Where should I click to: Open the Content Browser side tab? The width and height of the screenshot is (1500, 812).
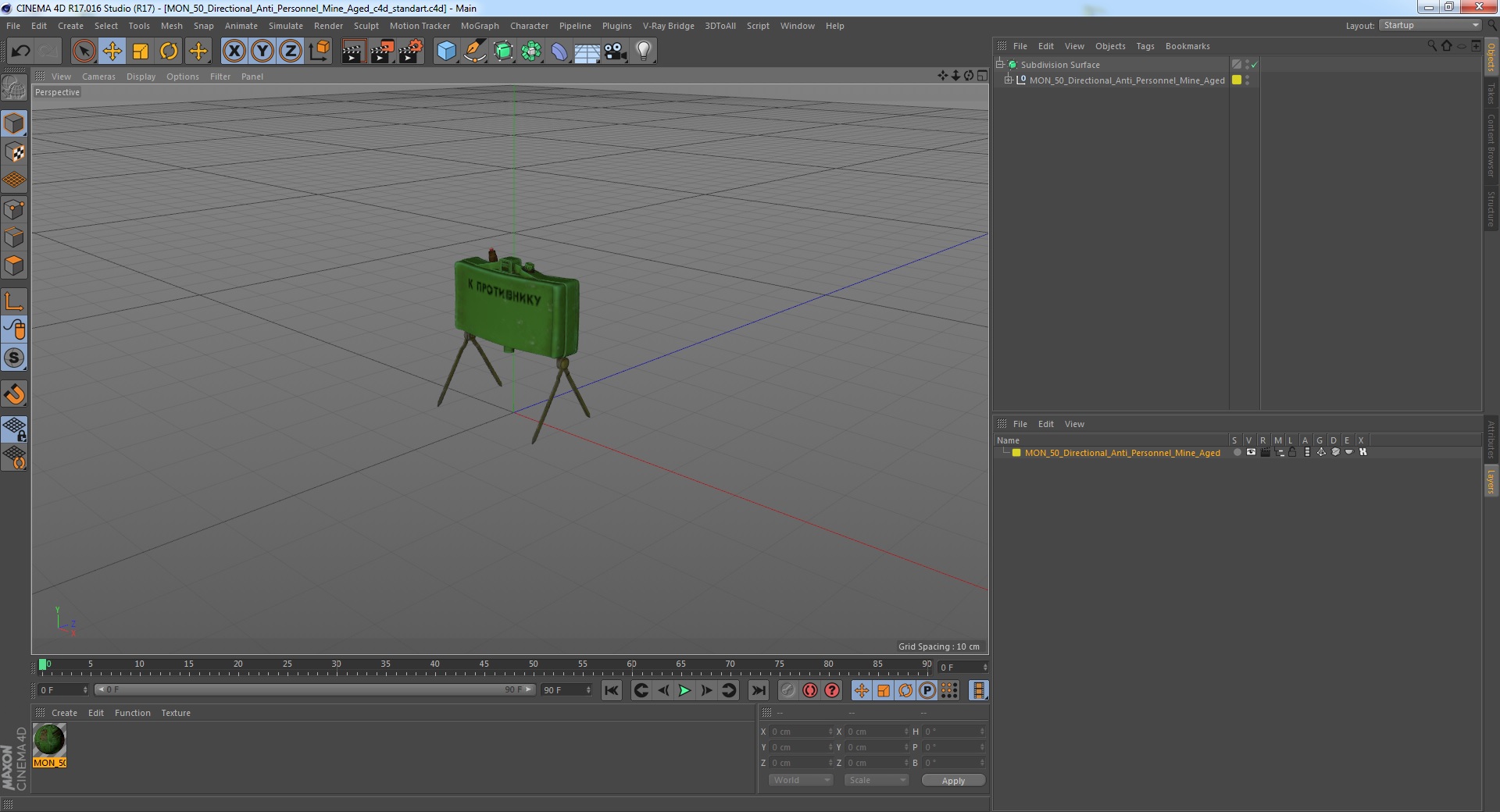tap(1491, 145)
